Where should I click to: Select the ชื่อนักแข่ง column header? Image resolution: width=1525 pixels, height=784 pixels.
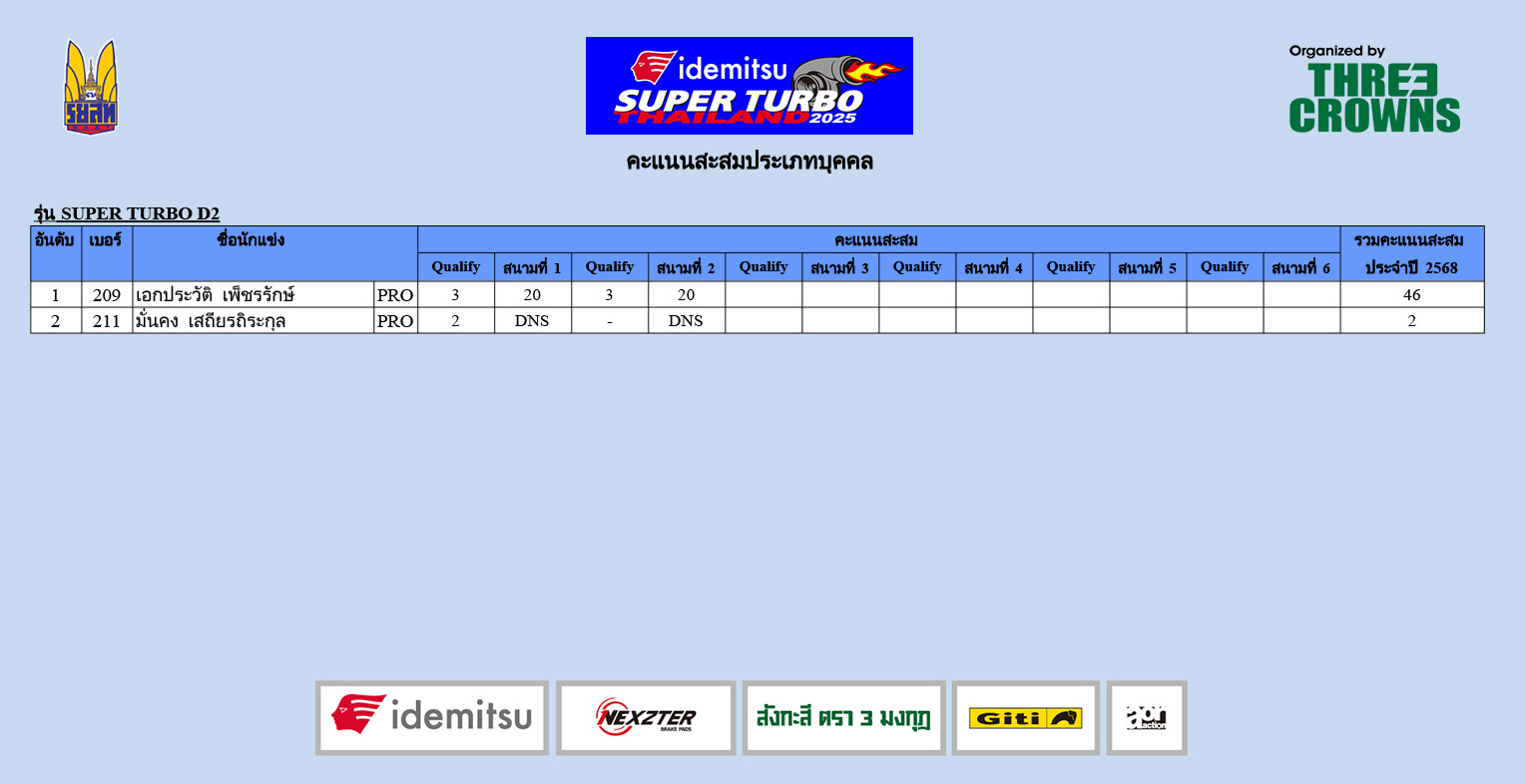274,253
